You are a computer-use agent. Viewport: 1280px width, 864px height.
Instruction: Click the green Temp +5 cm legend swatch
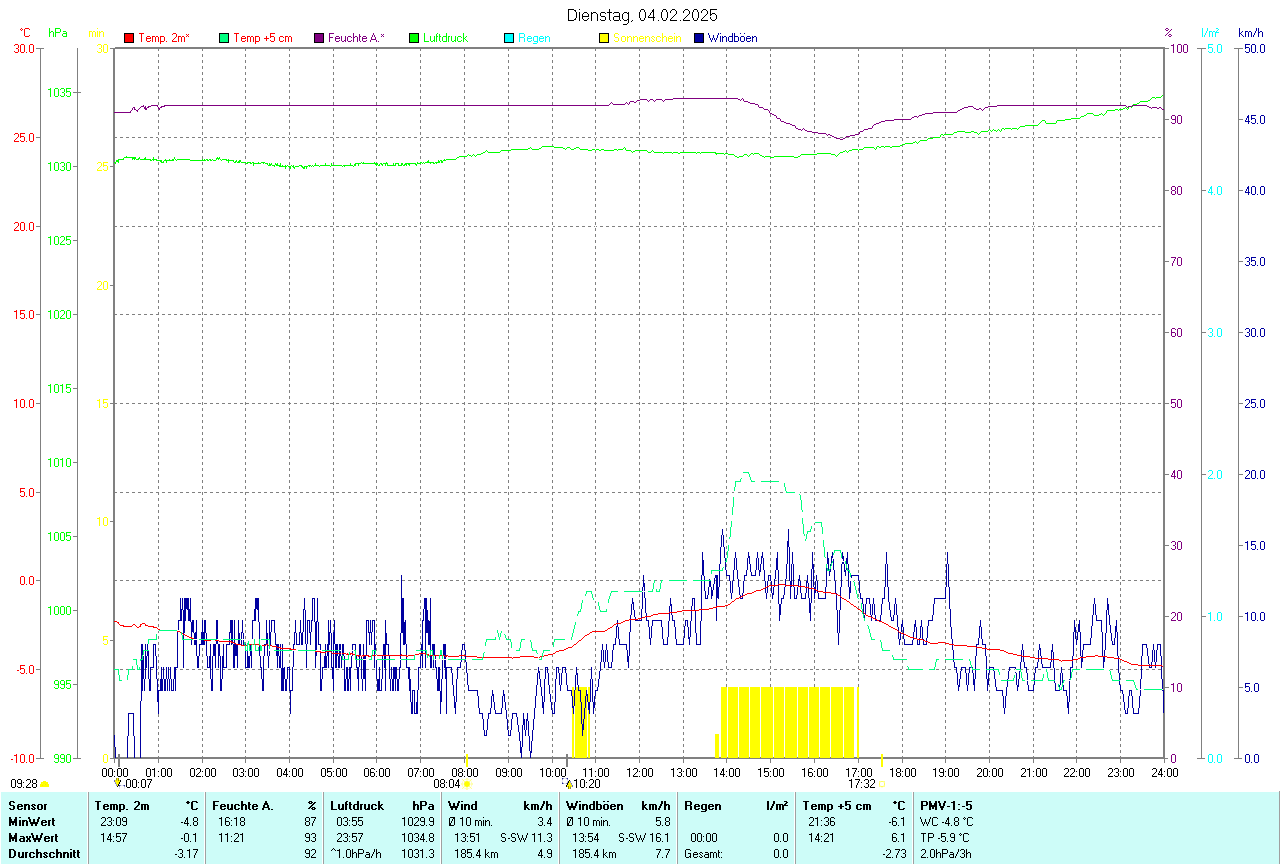coord(224,38)
